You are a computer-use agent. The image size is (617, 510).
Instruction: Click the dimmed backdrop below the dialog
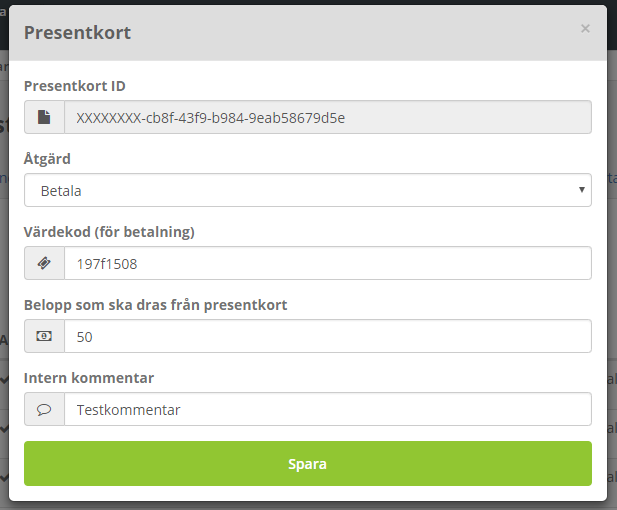308,506
